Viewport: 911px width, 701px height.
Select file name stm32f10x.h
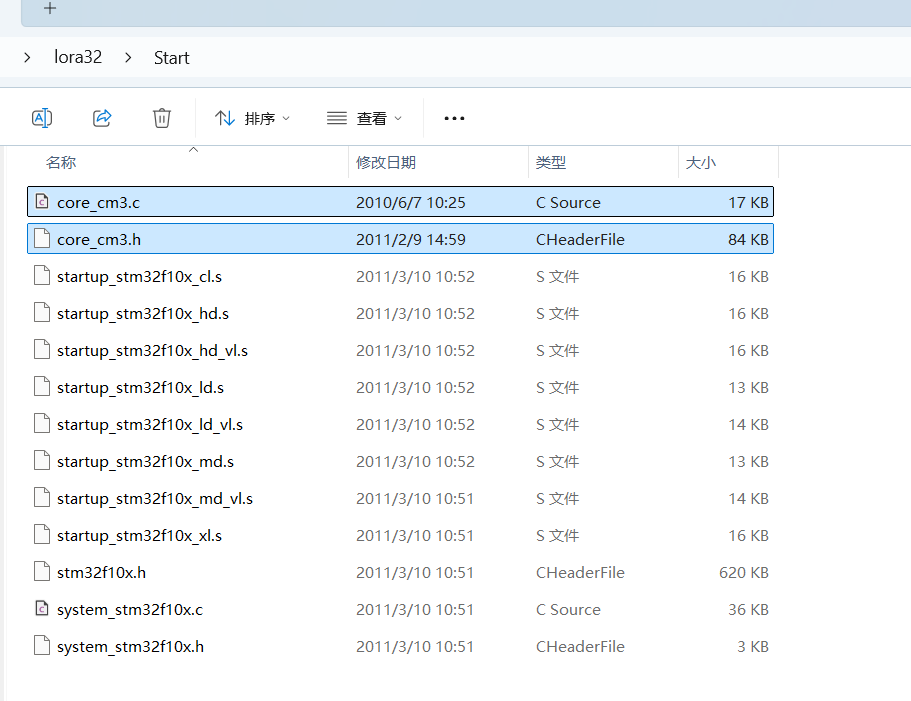tap(101, 573)
